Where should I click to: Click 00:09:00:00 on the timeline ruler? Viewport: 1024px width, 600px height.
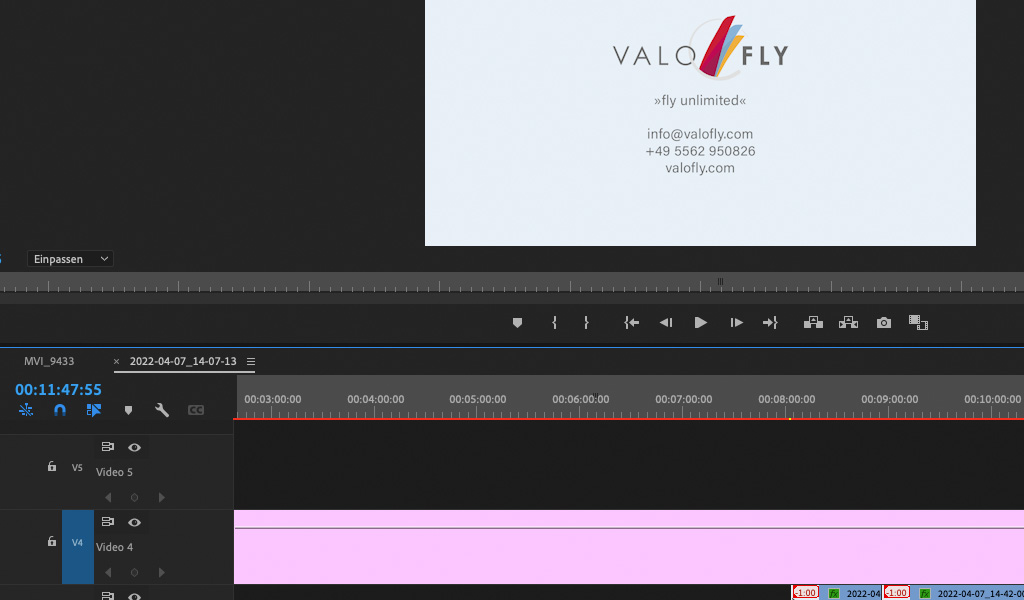point(889,399)
